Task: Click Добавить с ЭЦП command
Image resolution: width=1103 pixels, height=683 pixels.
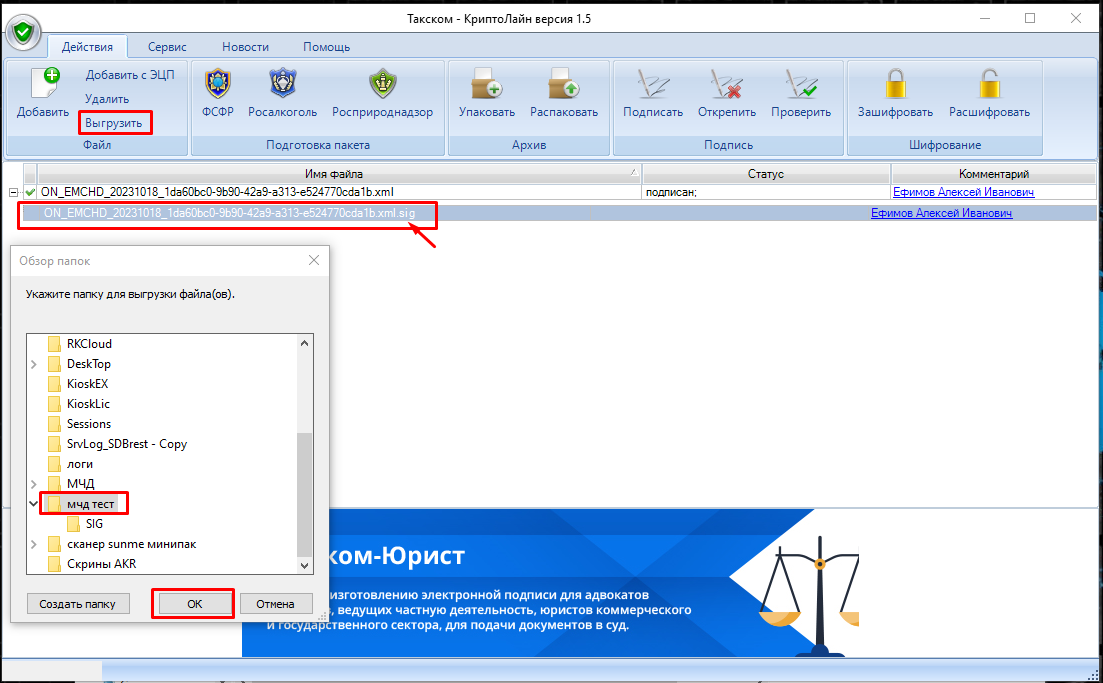Action: click(130, 75)
